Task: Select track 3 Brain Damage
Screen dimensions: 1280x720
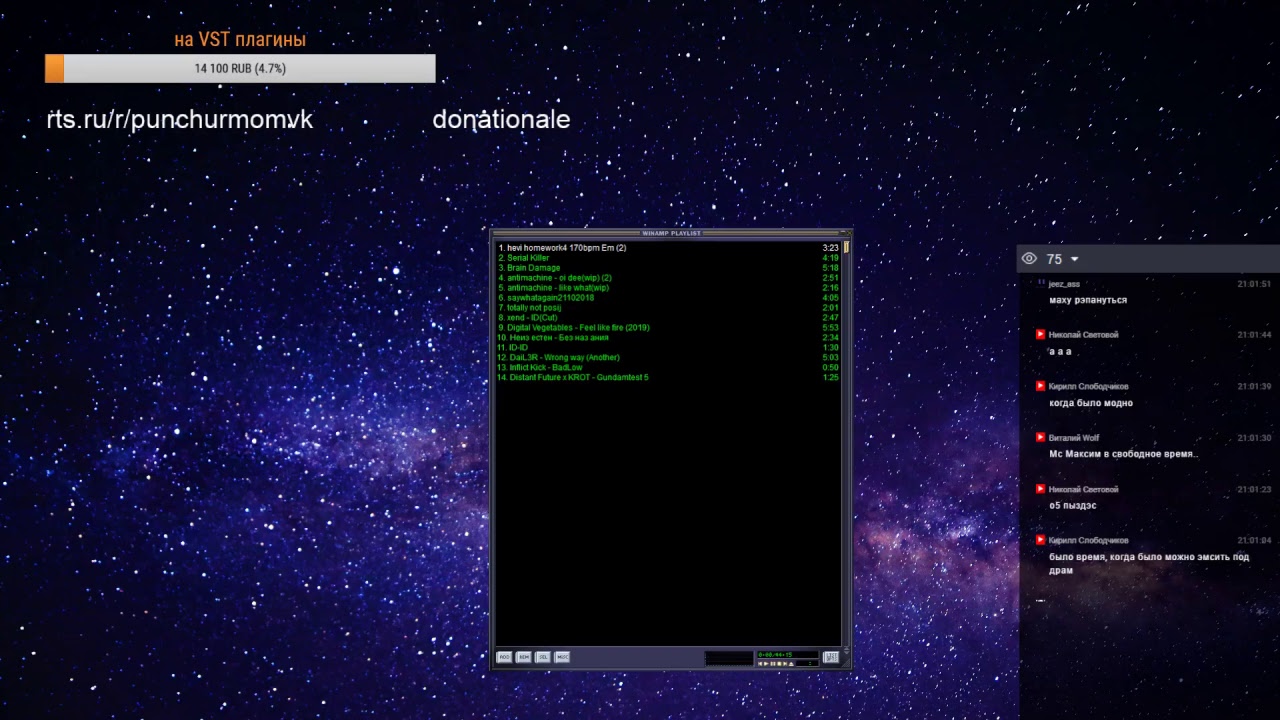Action: pyautogui.click(x=668, y=268)
